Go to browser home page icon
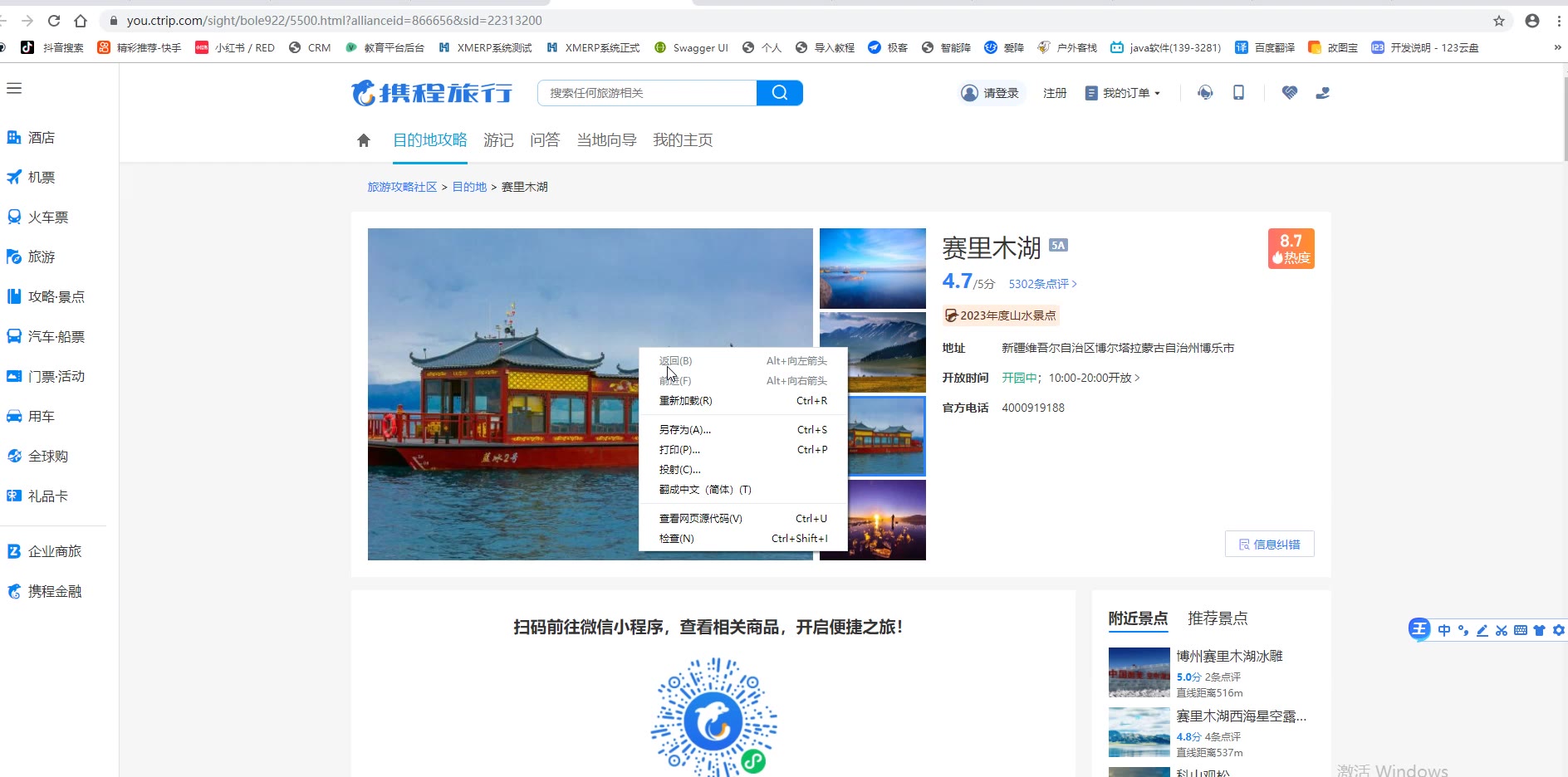 click(x=81, y=21)
